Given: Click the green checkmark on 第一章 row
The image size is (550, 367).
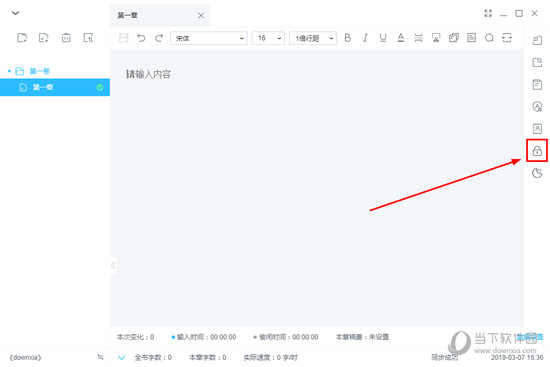Looking at the screenshot, I should [100, 87].
